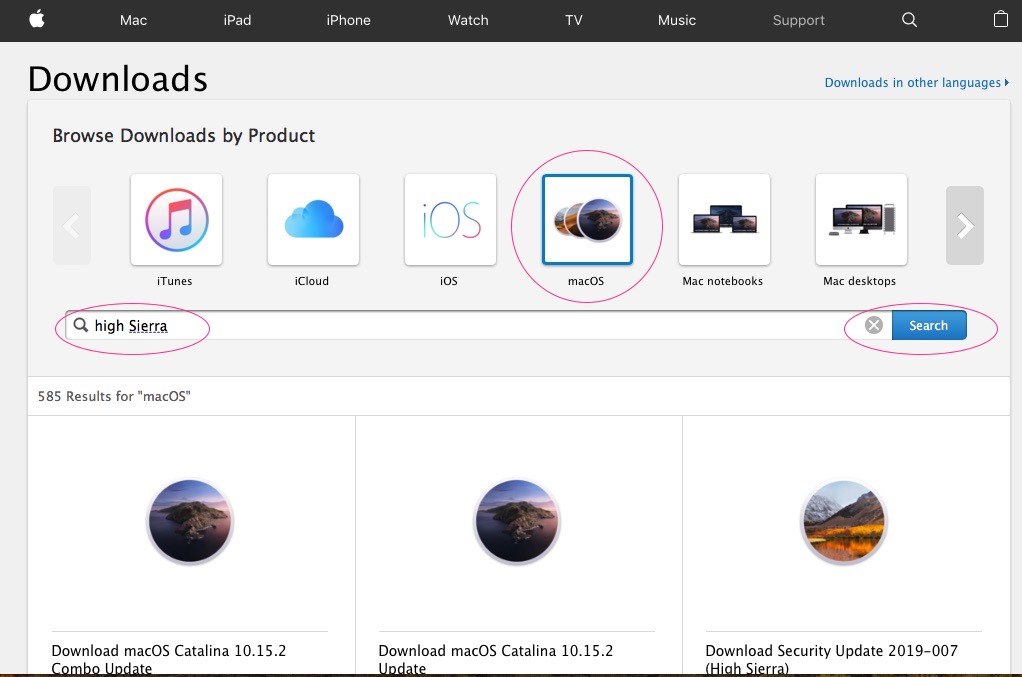Open the shopping bag icon

click(x=1000, y=19)
